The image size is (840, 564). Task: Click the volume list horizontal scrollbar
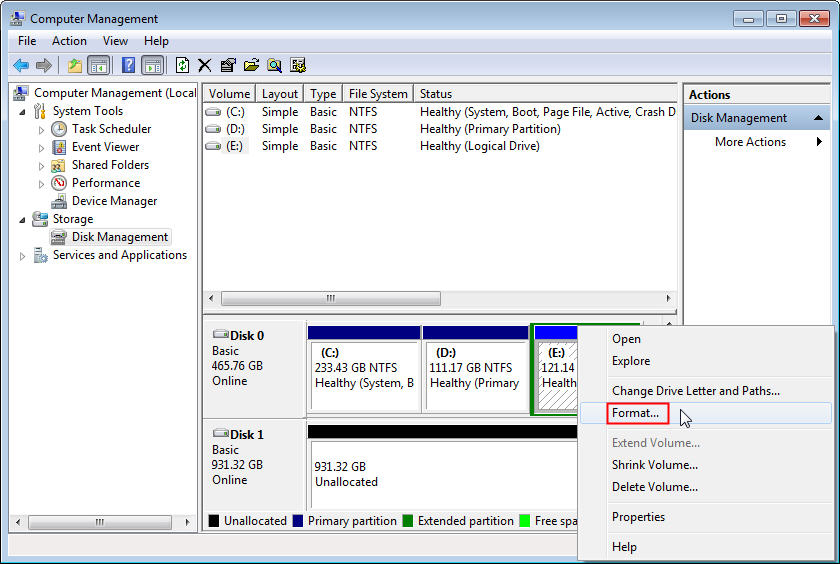pyautogui.click(x=330, y=299)
